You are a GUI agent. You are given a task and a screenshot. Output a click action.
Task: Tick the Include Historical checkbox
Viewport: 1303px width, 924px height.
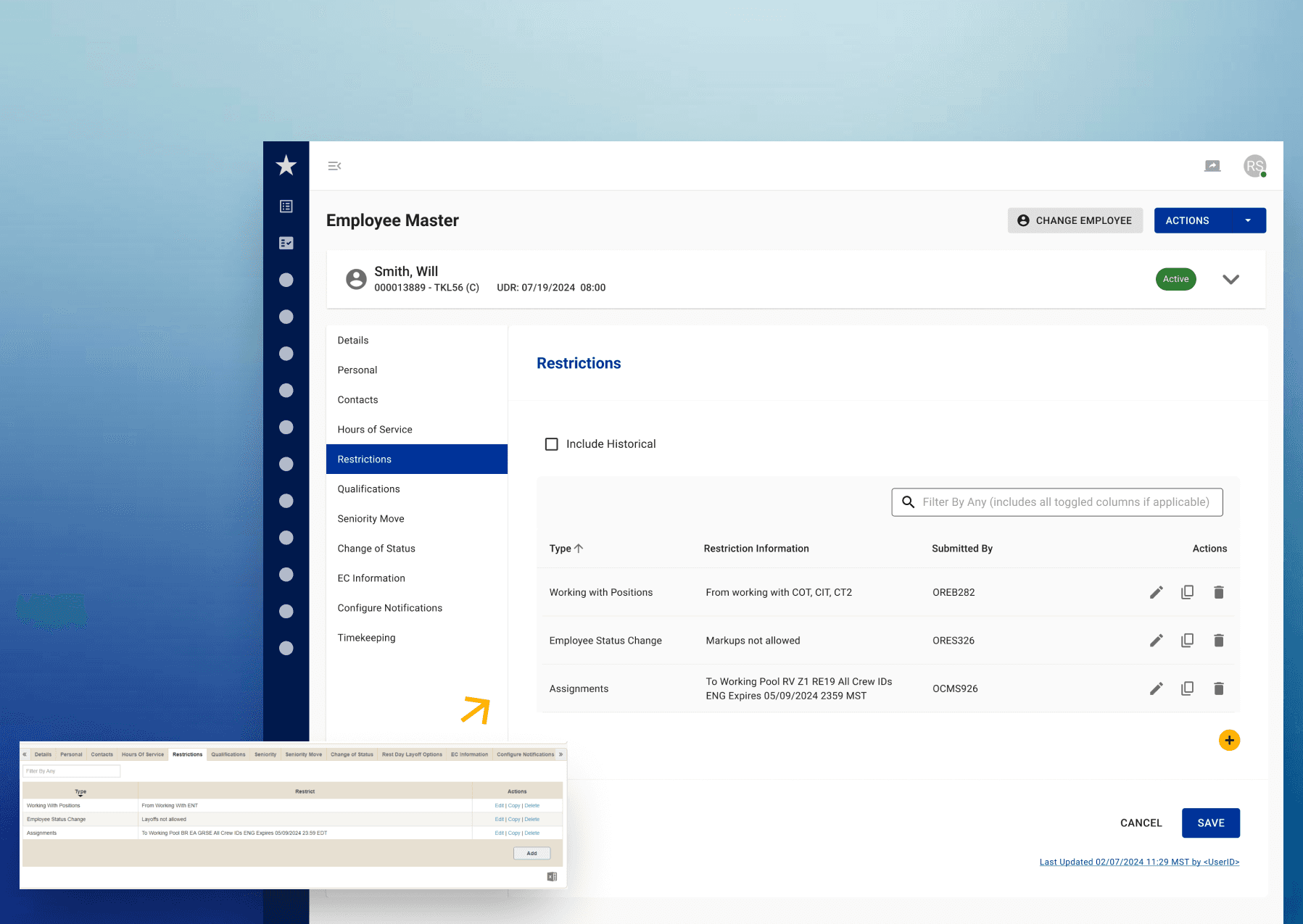pos(552,444)
